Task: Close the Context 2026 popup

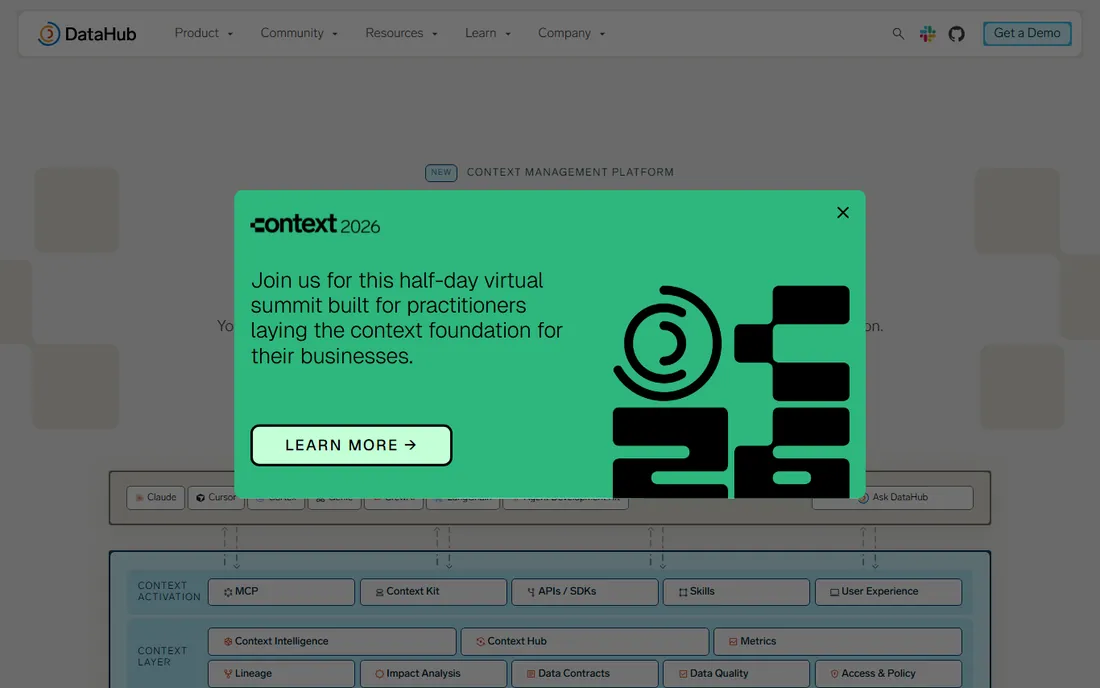Action: (x=843, y=213)
